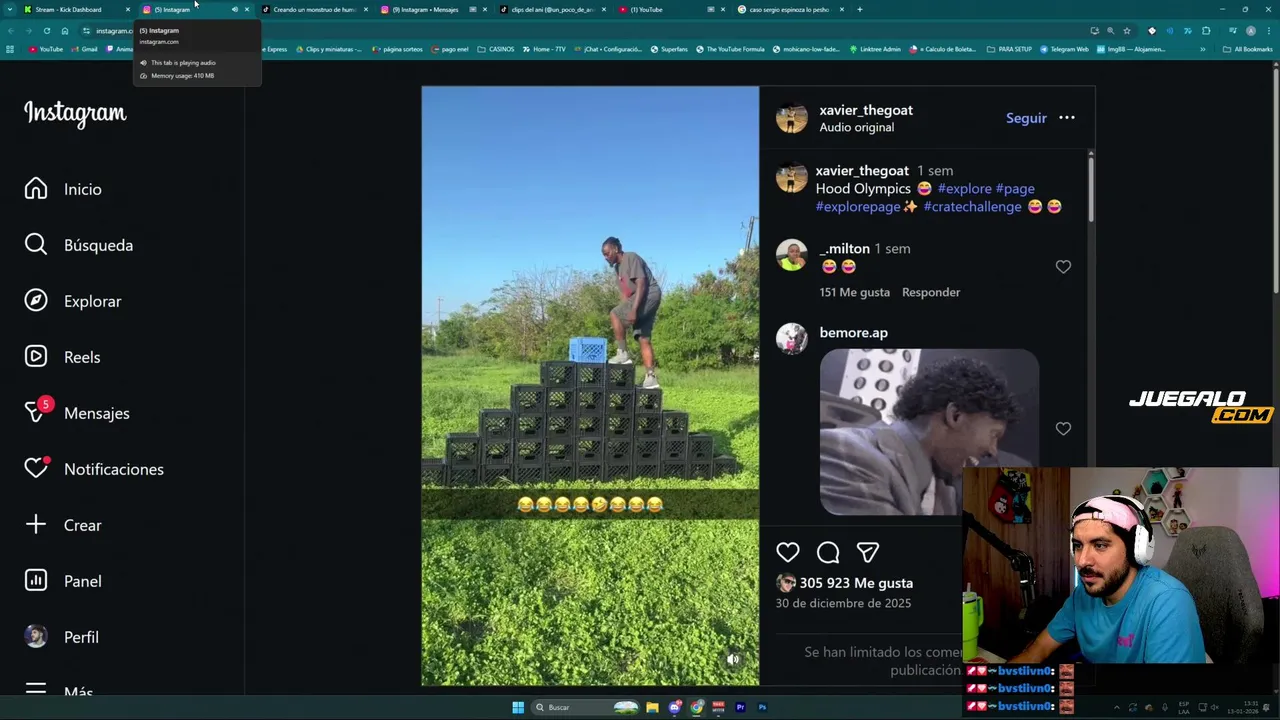This screenshot has width=1280, height=720.
Task: Open Gmail bookmark in bookmarks bar
Action: (85, 49)
